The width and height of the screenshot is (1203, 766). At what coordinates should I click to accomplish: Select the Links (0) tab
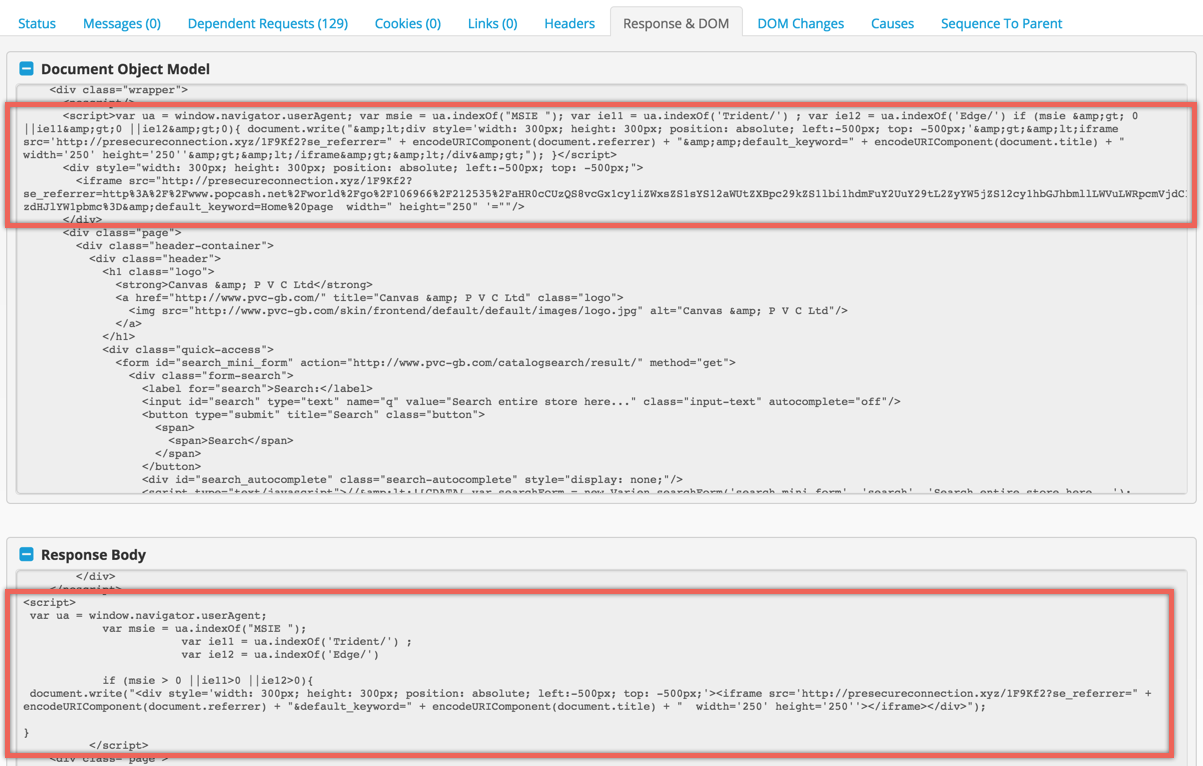[493, 23]
